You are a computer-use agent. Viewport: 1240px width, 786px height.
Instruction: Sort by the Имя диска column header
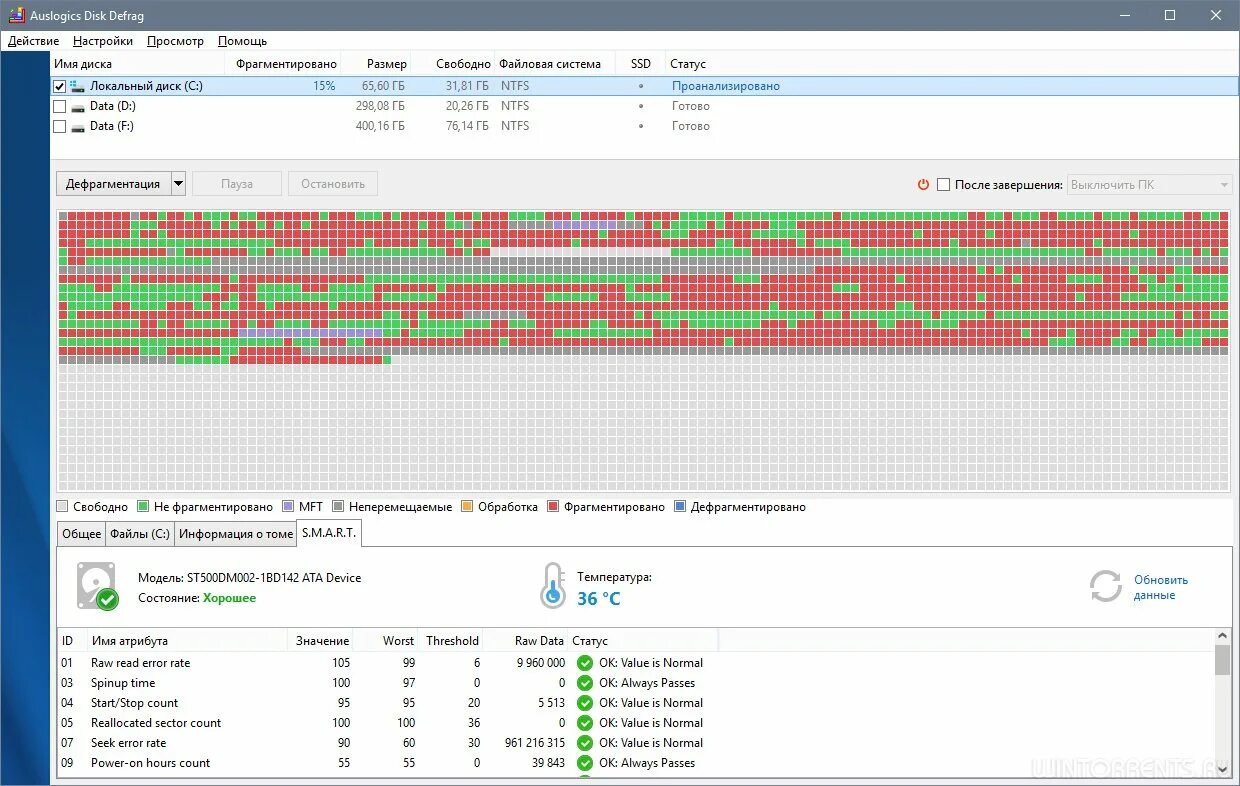pyautogui.click(x=140, y=64)
